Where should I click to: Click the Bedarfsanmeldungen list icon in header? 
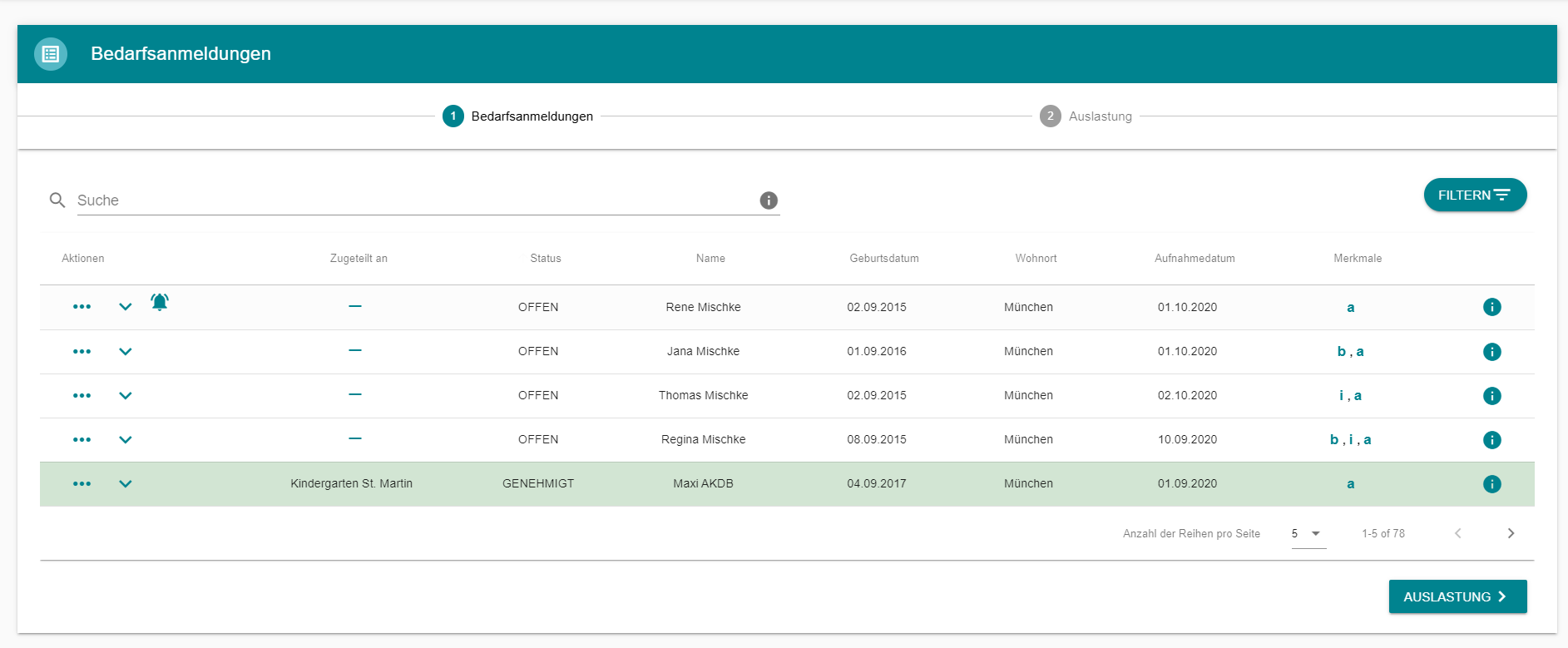tap(51, 54)
